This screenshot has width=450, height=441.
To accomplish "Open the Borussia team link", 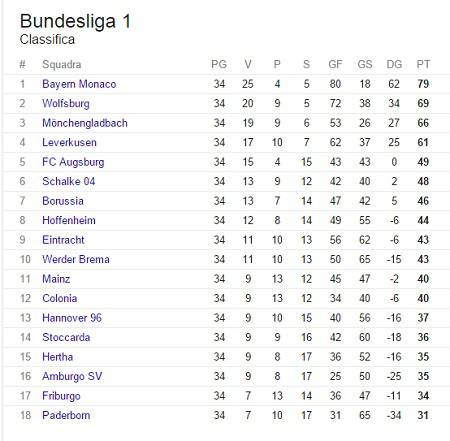I will pos(63,201).
